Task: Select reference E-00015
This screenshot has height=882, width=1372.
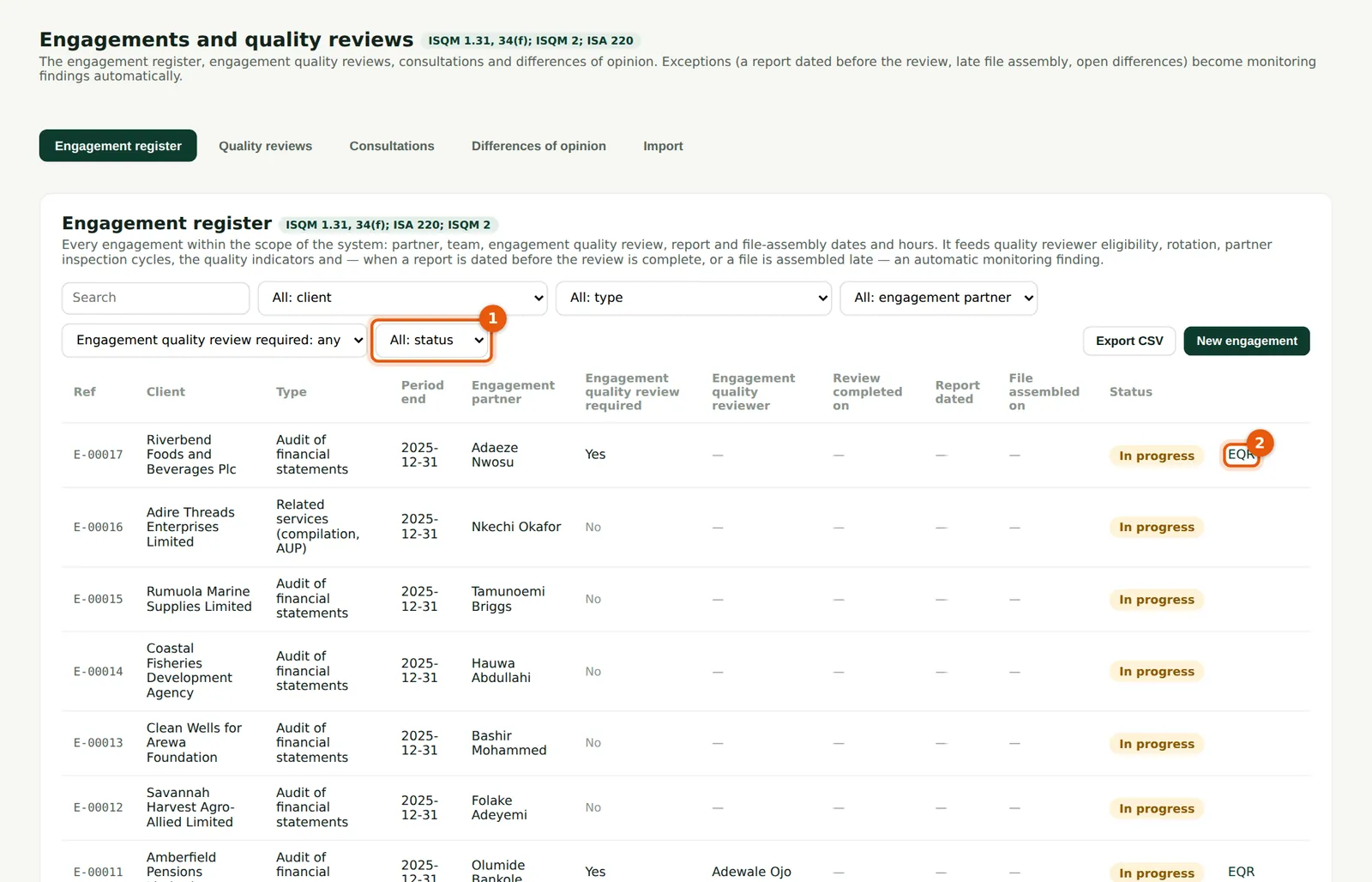Action: (99, 600)
